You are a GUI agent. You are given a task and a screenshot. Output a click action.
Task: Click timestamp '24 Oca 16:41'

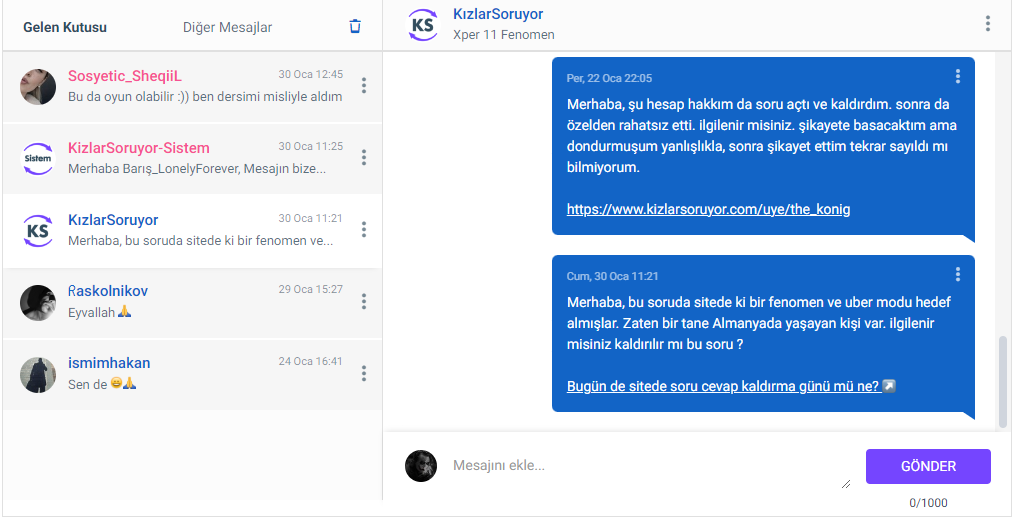[310, 361]
